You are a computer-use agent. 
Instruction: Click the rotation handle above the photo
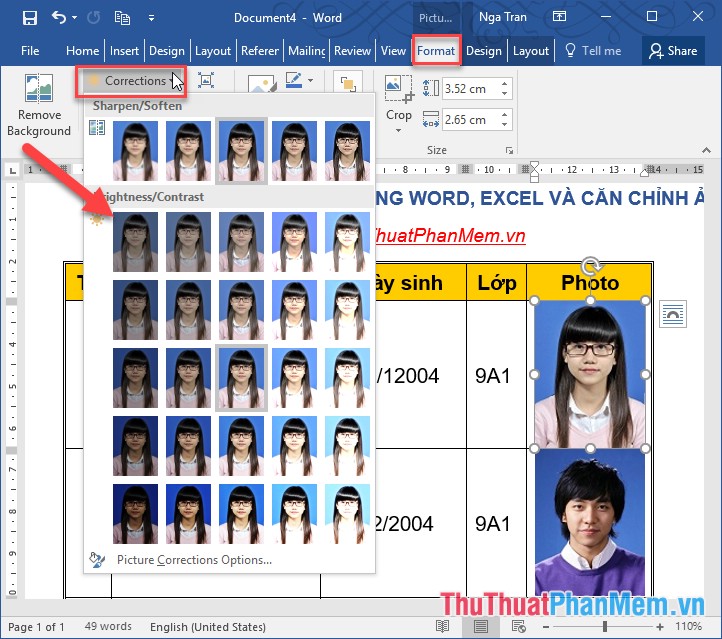(x=590, y=266)
